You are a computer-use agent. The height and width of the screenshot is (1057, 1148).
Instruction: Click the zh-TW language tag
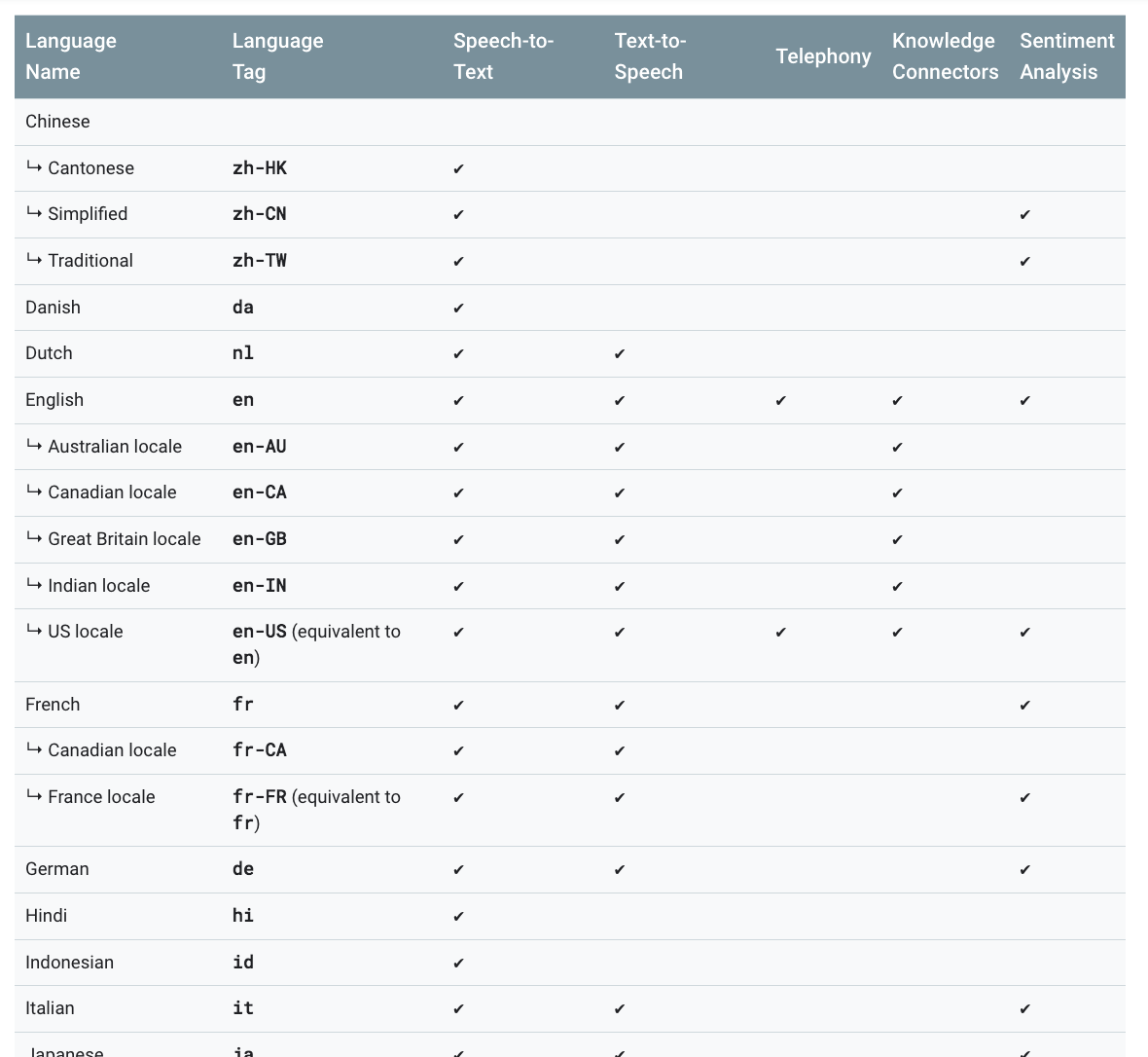(x=259, y=261)
